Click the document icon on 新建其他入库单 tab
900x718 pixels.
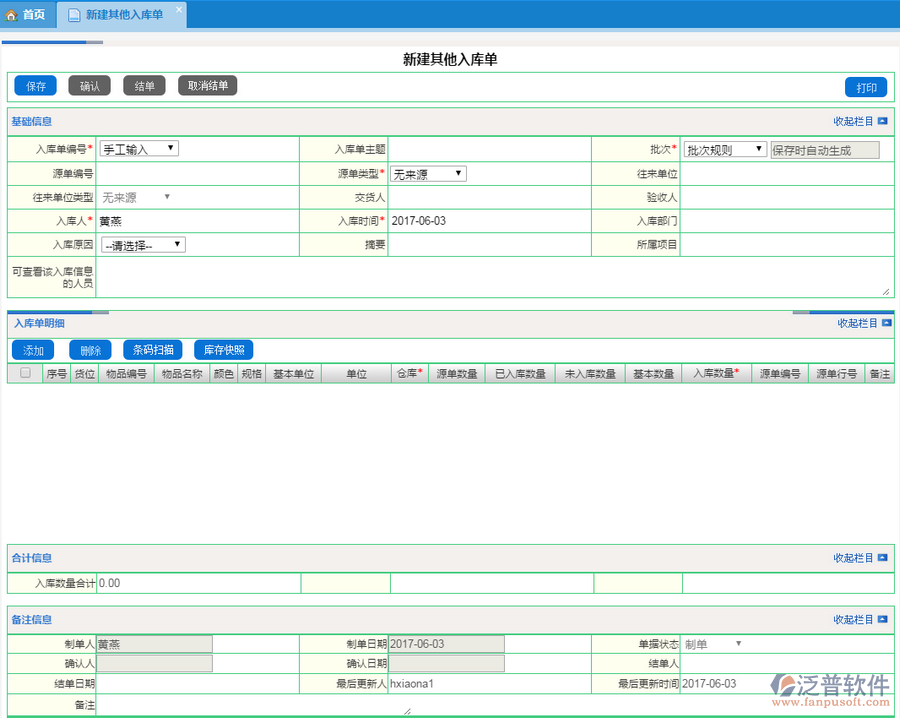point(74,14)
